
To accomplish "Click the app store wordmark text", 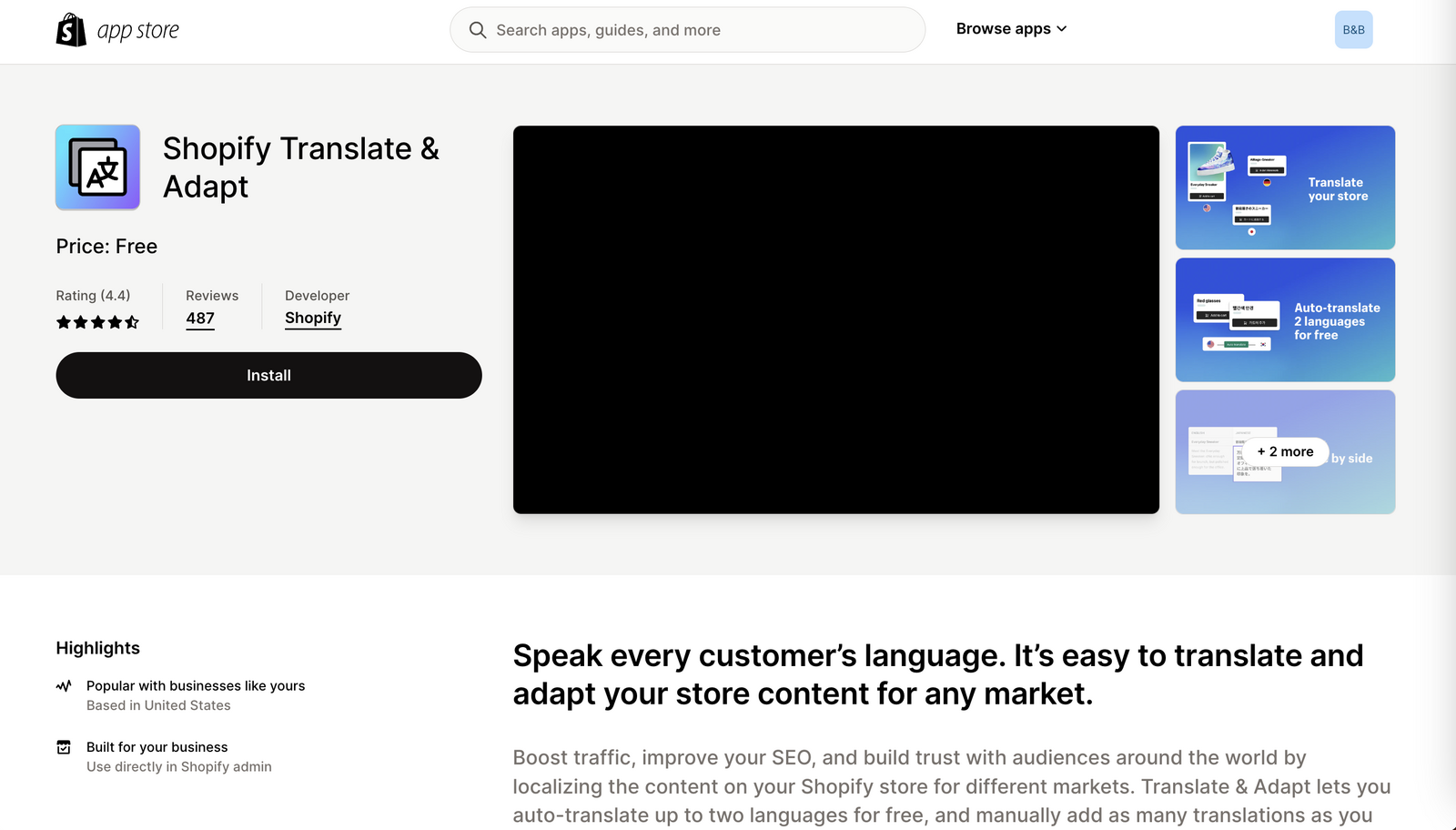I will tap(138, 31).
